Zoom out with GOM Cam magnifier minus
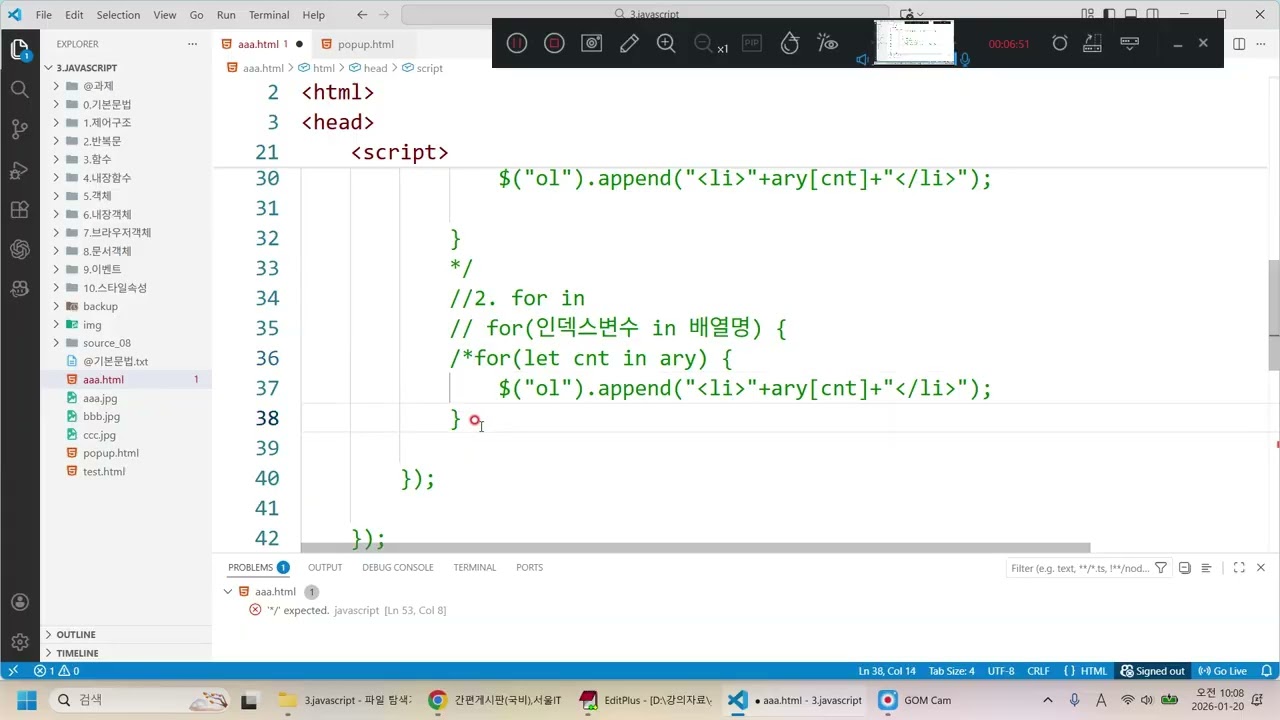This screenshot has width=1280, height=720. (703, 43)
